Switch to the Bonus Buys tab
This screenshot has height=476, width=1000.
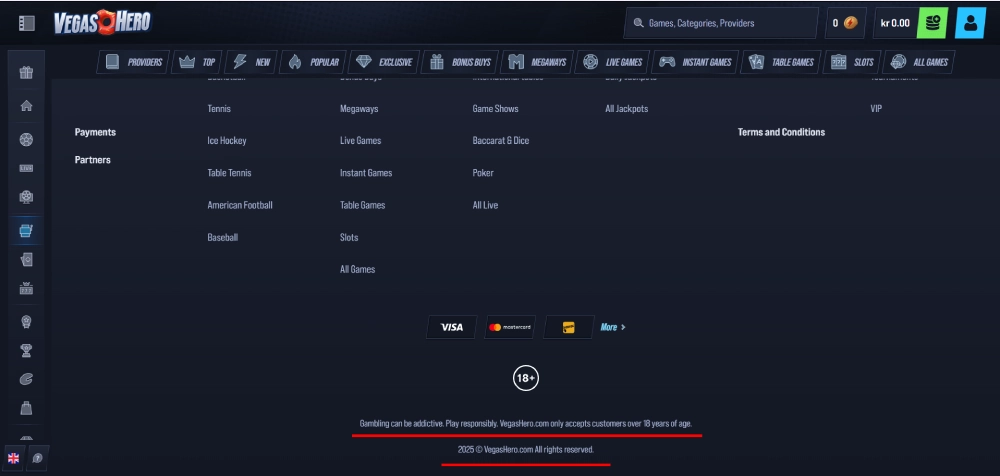[460, 62]
